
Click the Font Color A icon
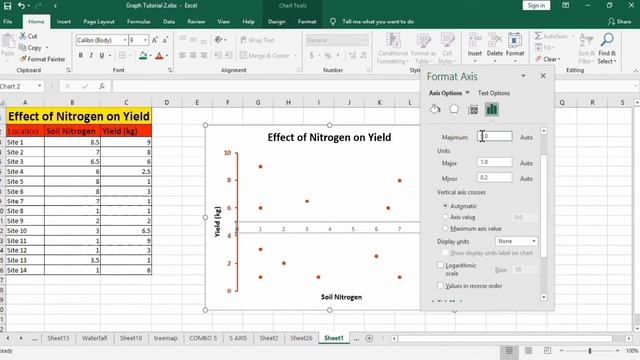[x=160, y=55]
